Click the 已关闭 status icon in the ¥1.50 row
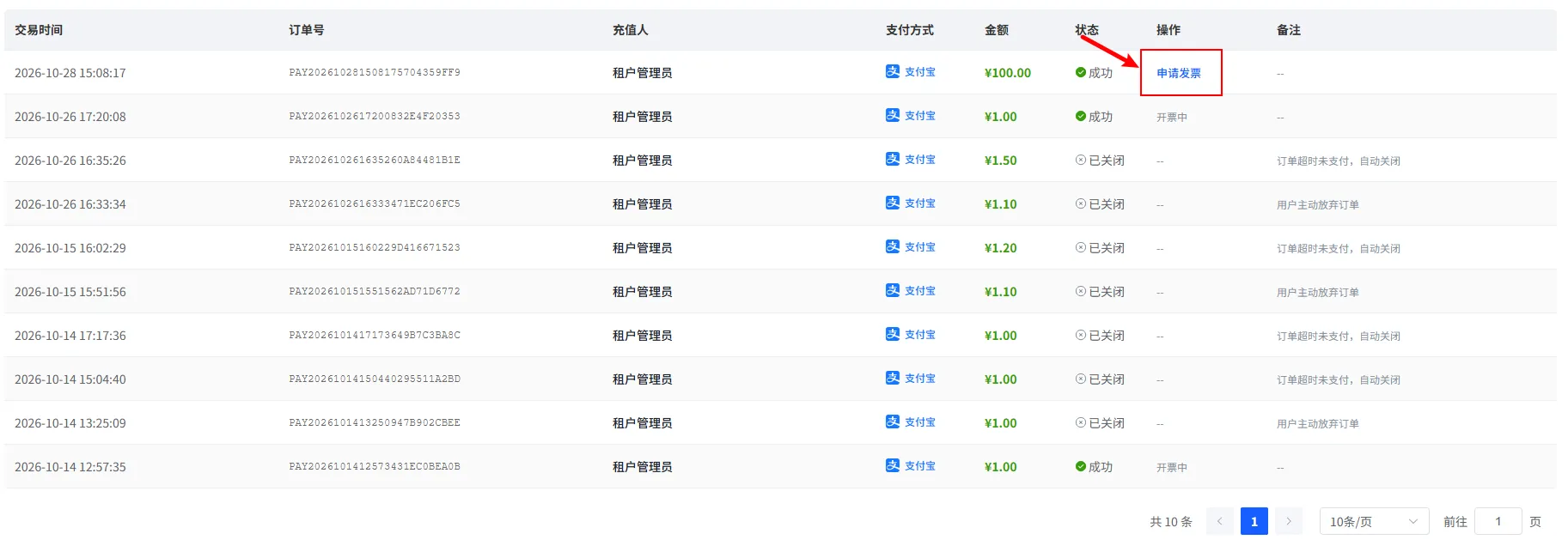 [x=1081, y=161]
